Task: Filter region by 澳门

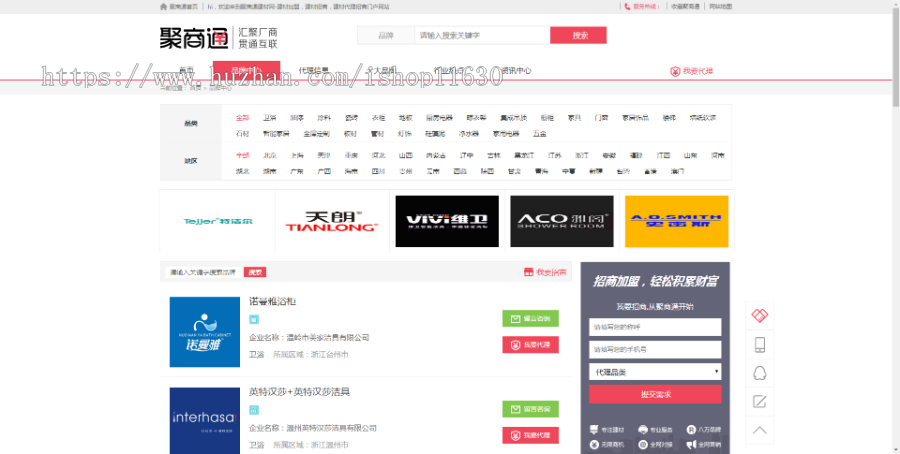Action: pyautogui.click(x=677, y=171)
